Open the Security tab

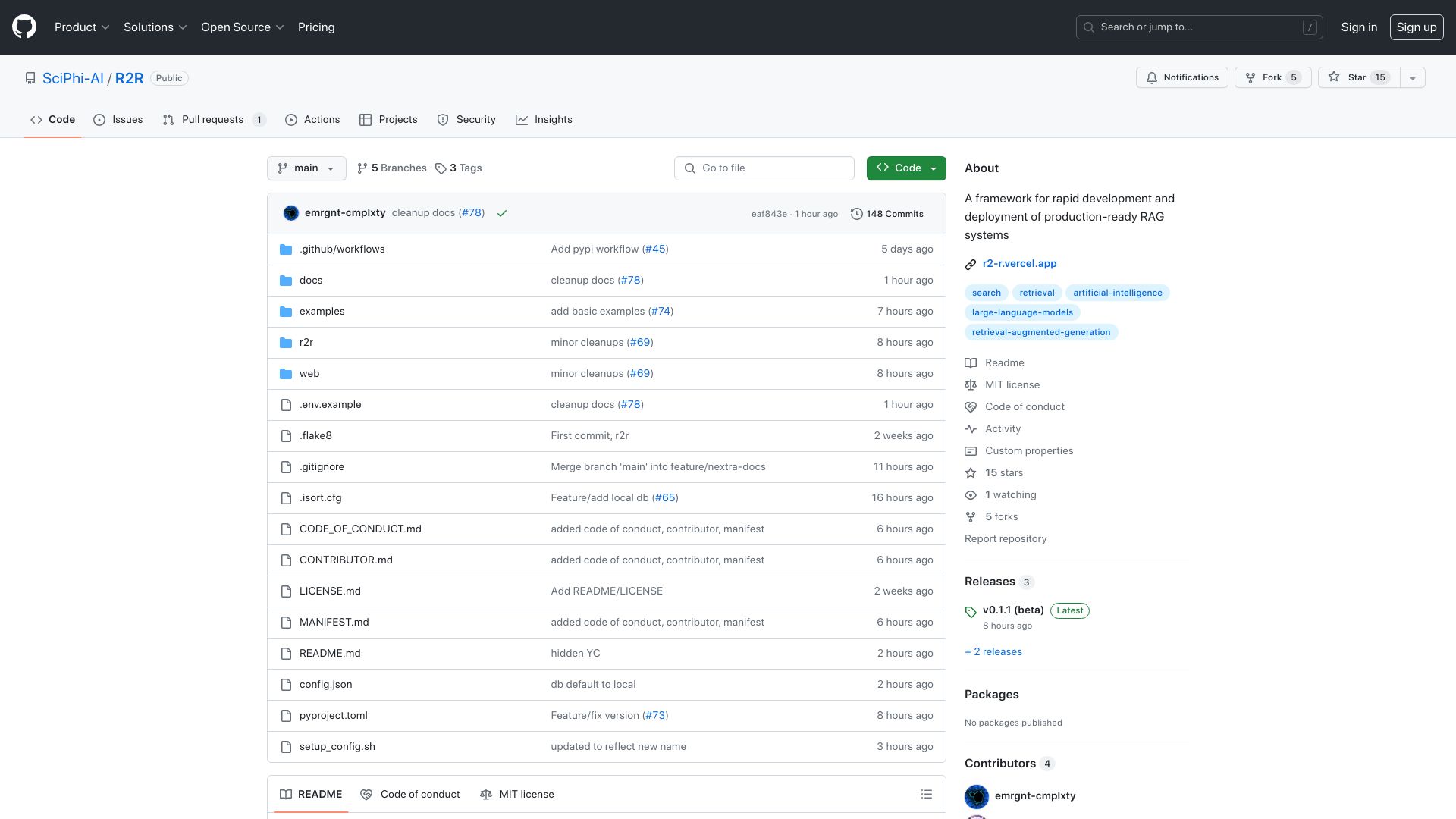coord(466,120)
